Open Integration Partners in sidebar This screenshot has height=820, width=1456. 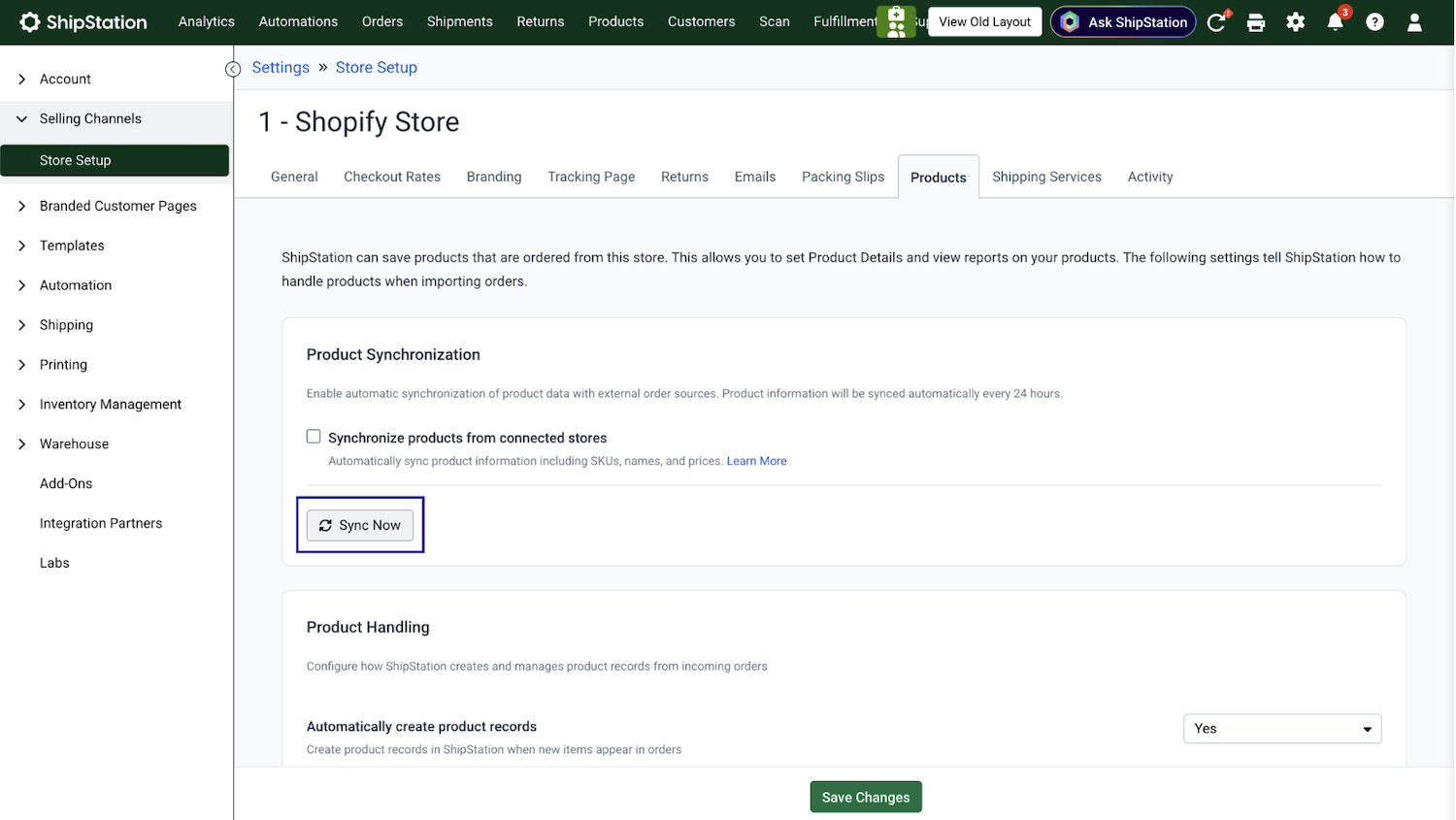point(101,523)
